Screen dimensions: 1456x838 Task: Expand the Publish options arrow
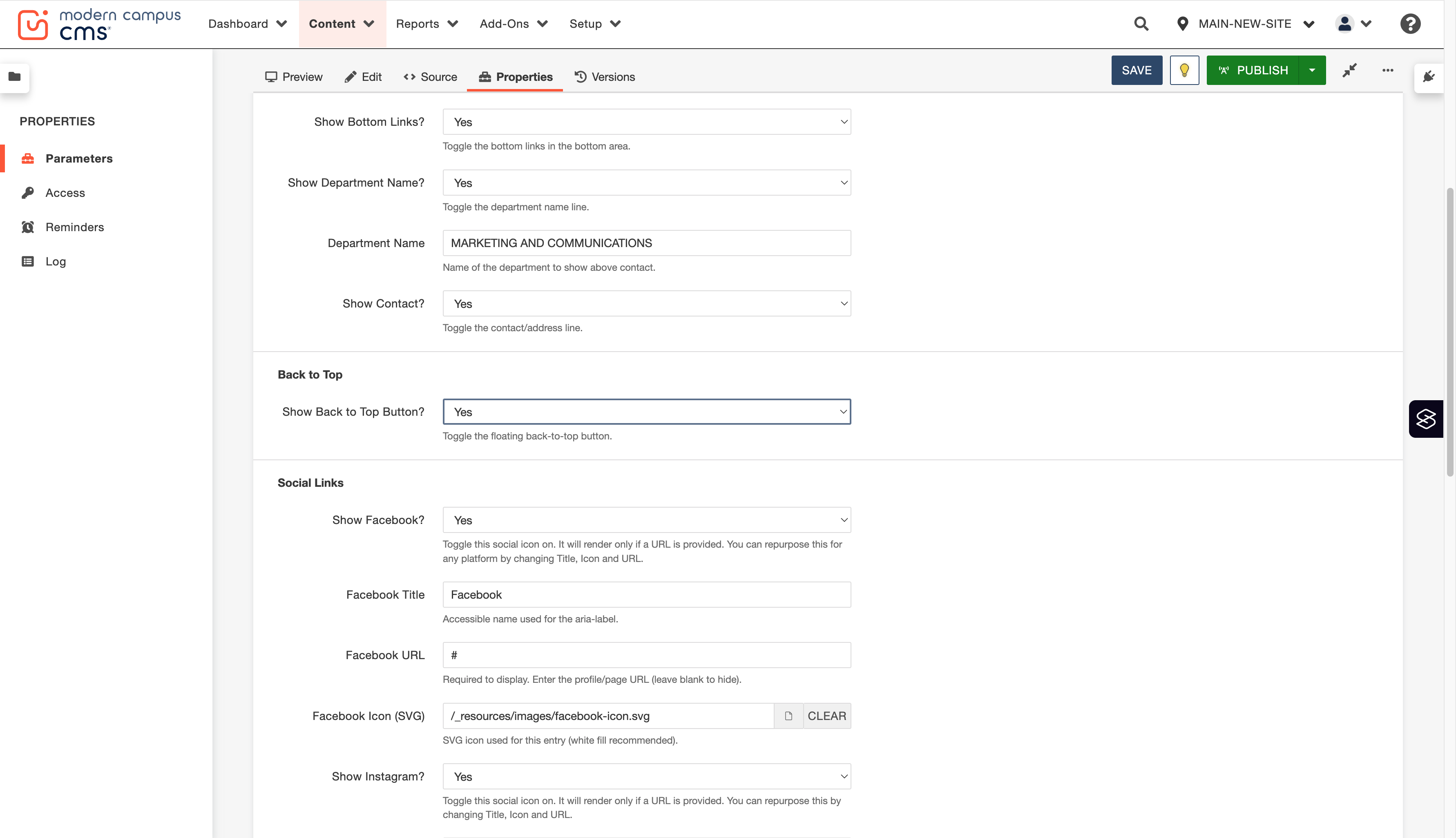[1312, 70]
